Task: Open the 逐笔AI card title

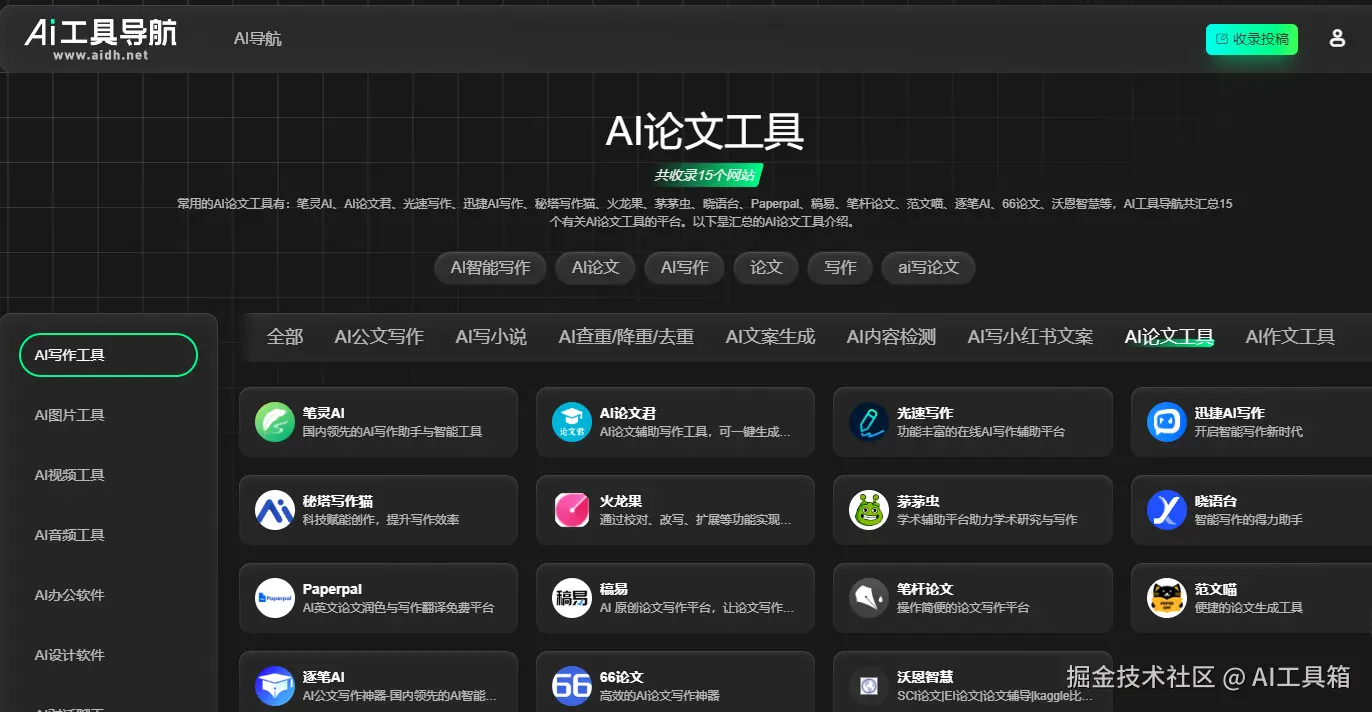Action: click(x=324, y=677)
